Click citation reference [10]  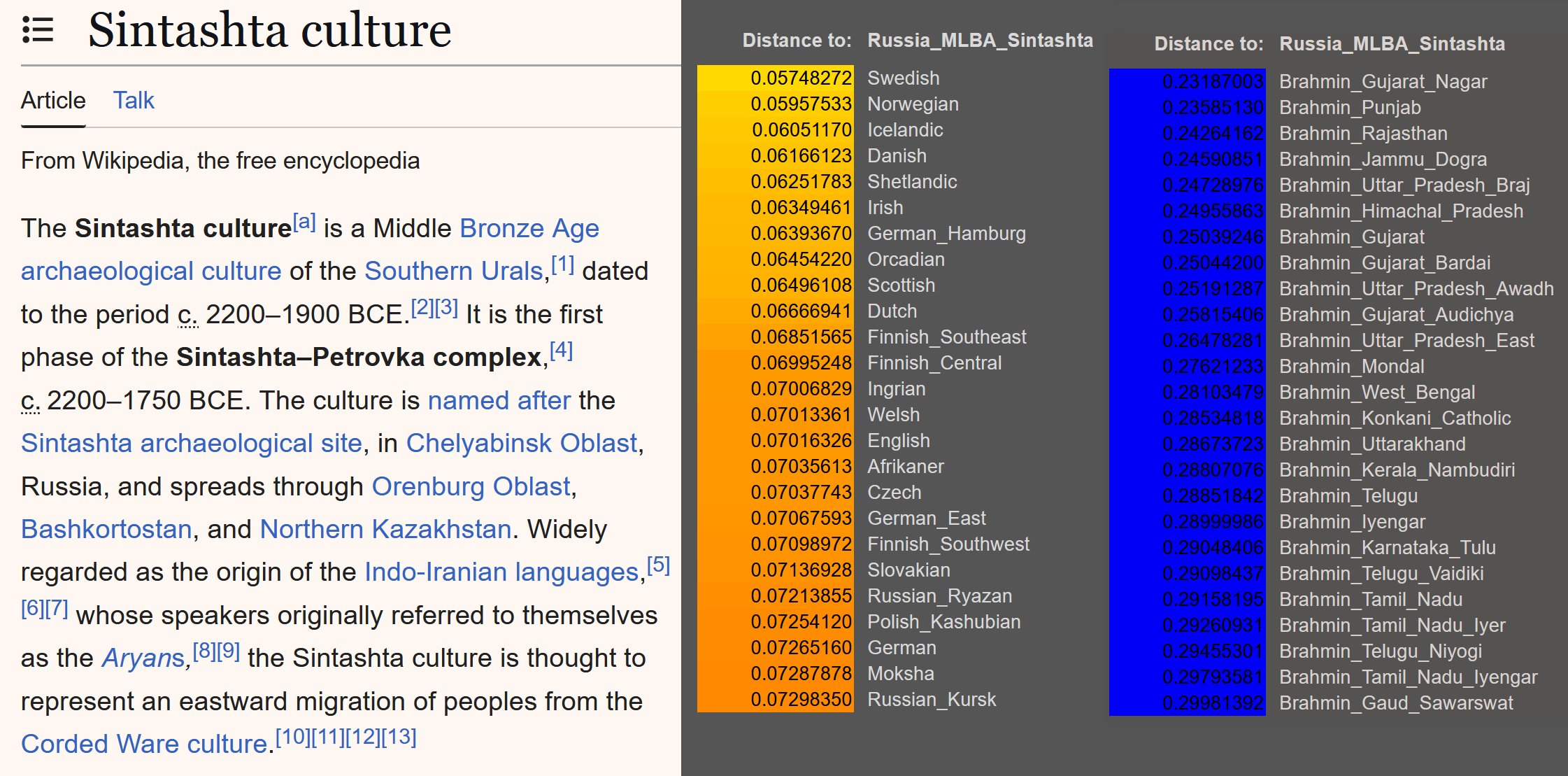click(x=292, y=737)
